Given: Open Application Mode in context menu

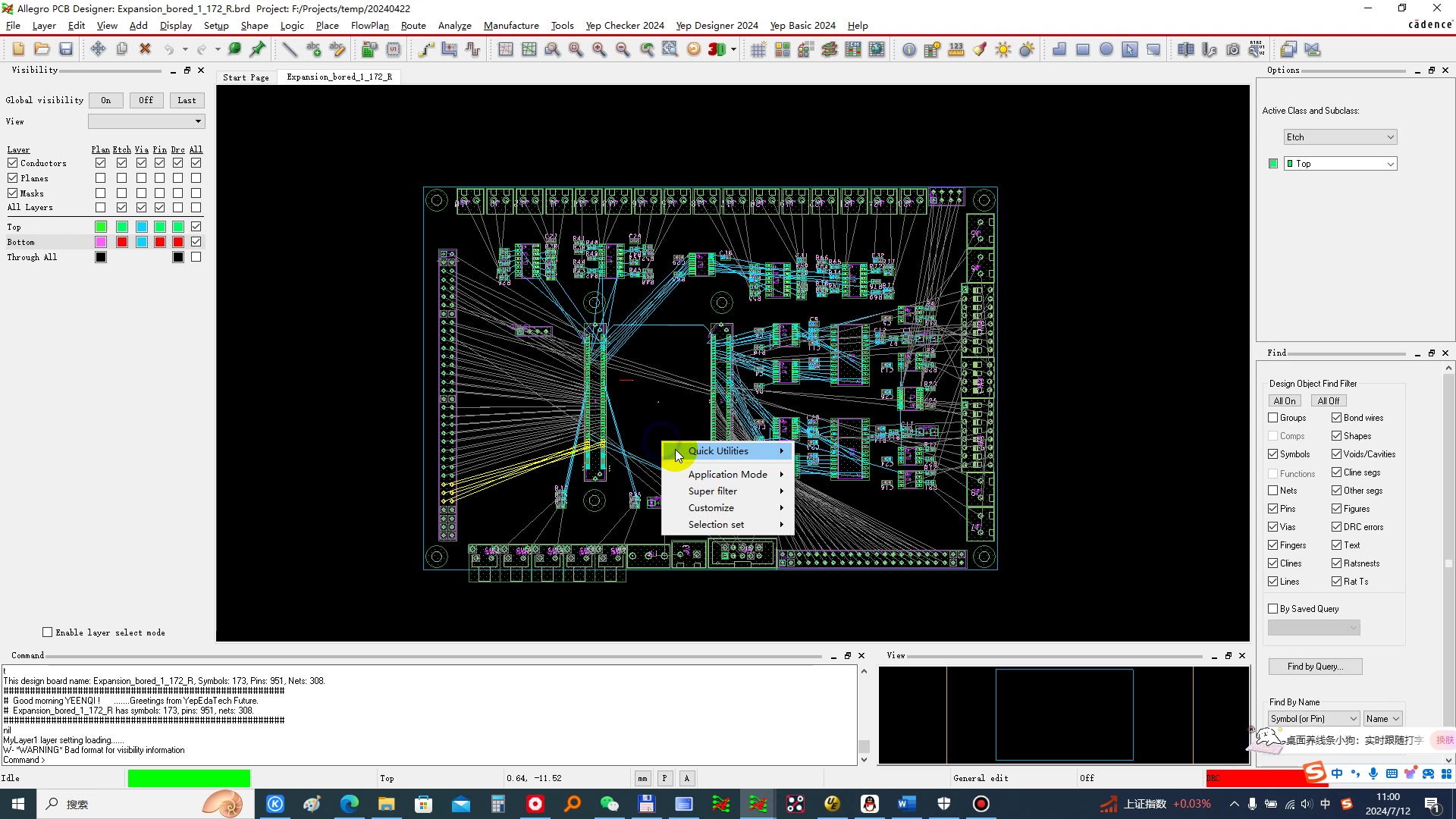Looking at the screenshot, I should pos(727,475).
